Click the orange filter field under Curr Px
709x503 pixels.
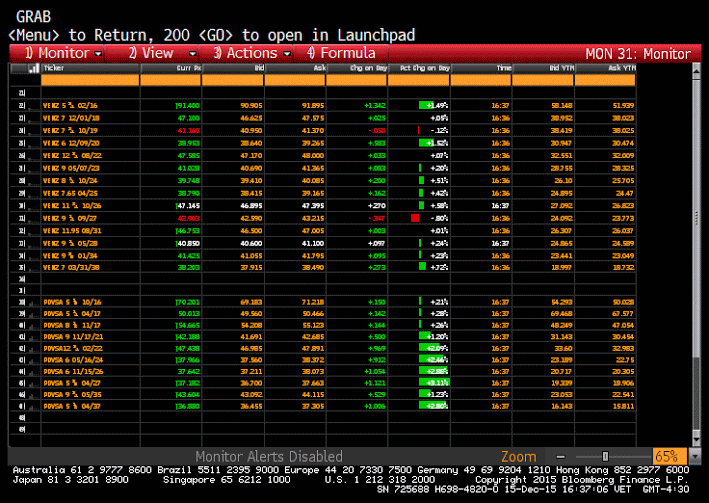(x=170, y=80)
